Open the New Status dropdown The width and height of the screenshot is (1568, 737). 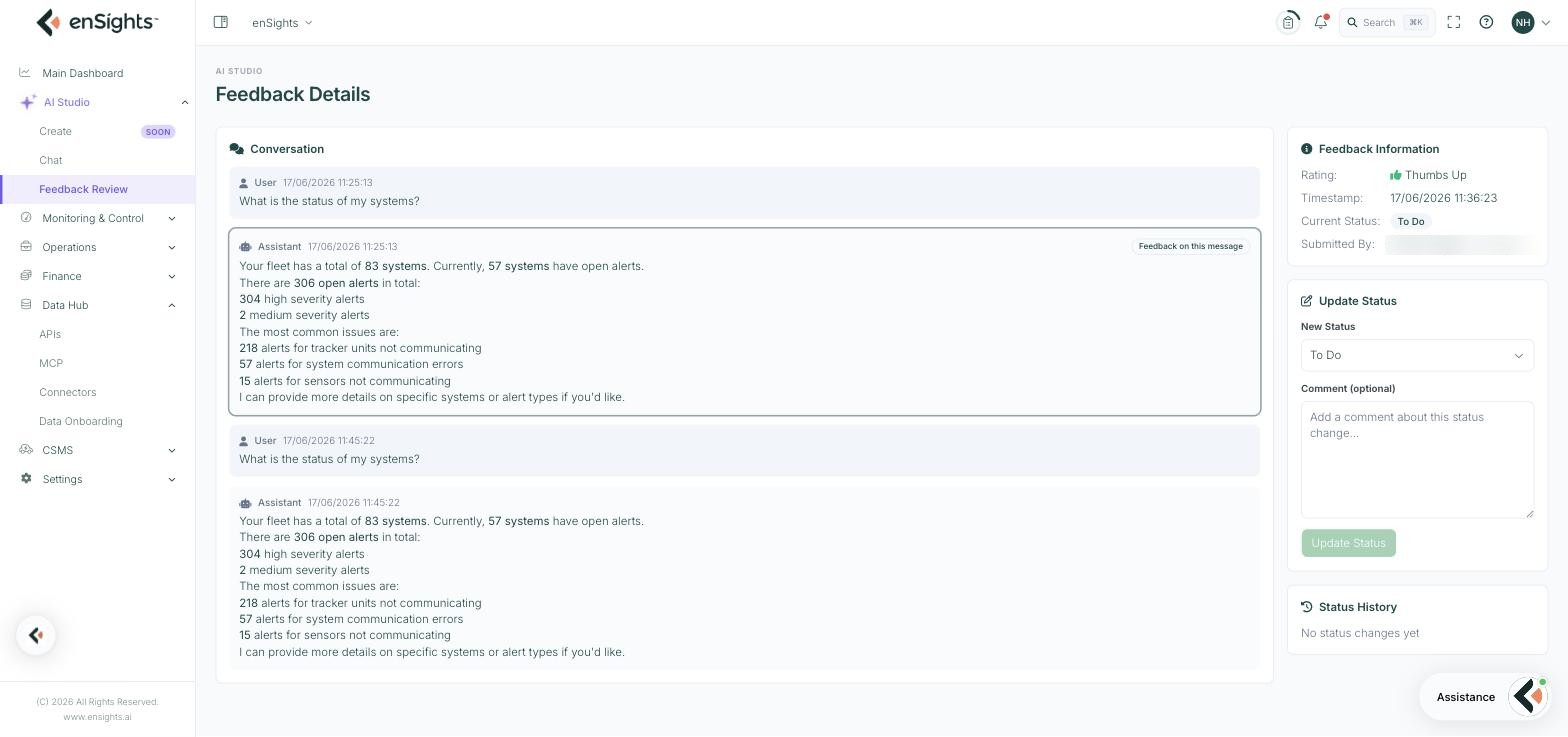(x=1417, y=355)
